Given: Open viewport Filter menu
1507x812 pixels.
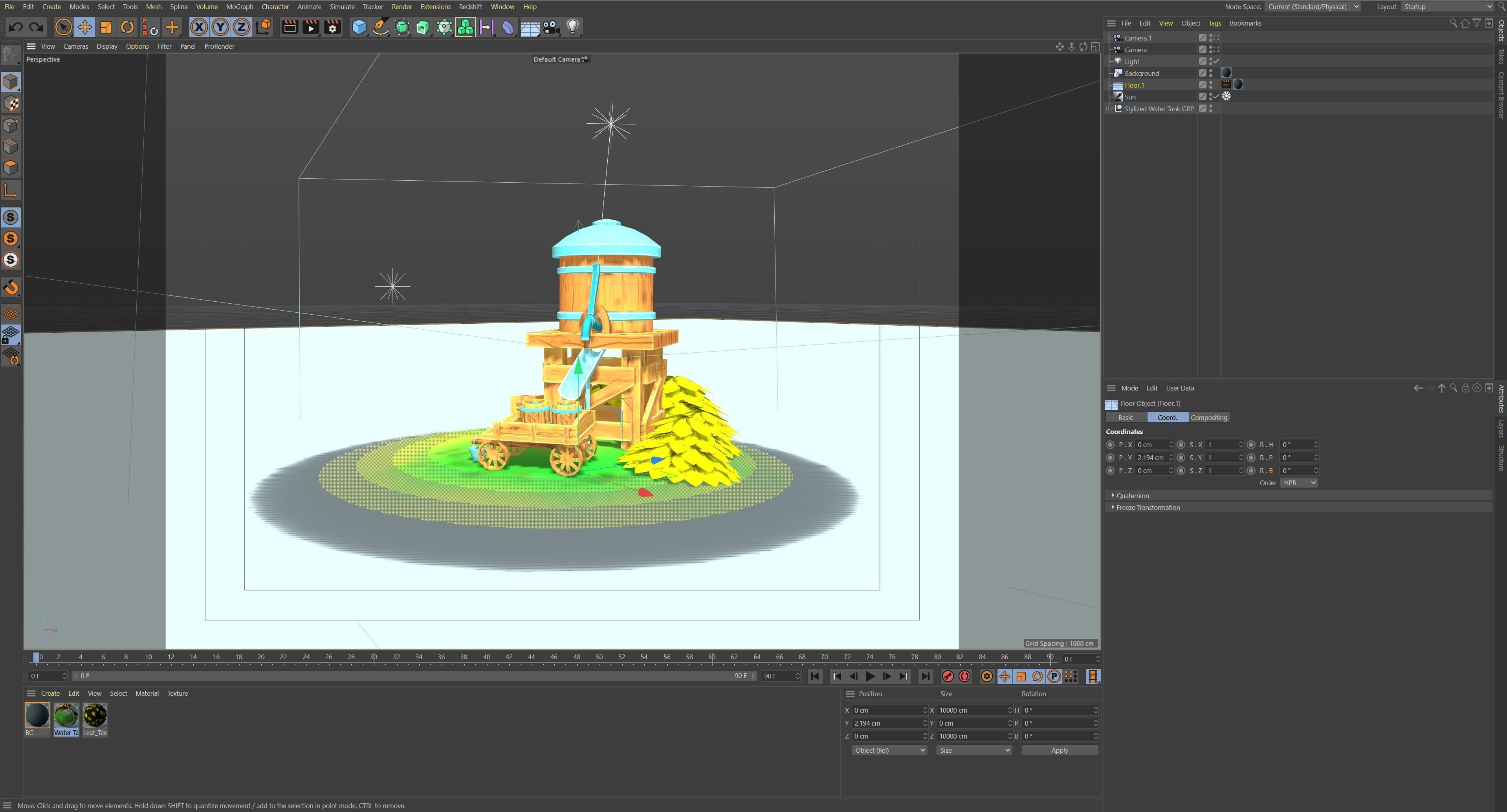Looking at the screenshot, I should click(164, 46).
